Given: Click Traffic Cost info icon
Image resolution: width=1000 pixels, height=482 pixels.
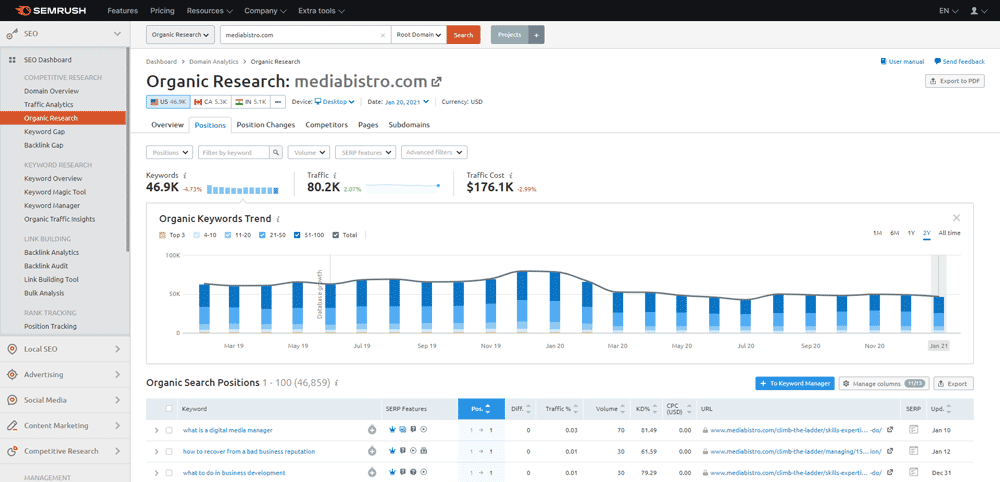Looking at the screenshot, I should click(511, 175).
